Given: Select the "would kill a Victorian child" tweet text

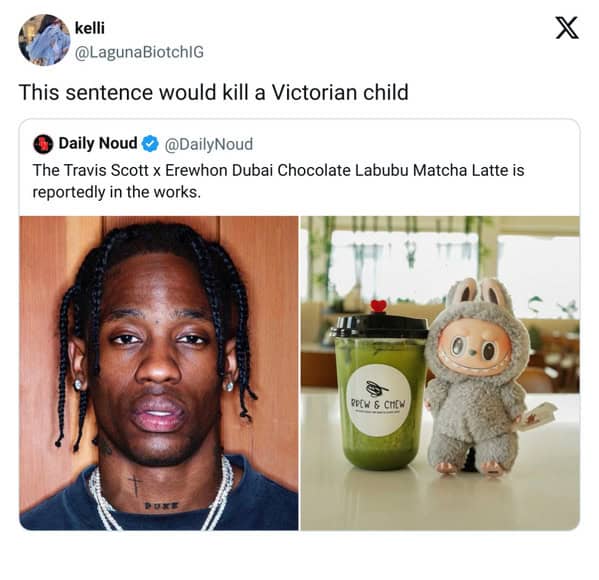Looking at the screenshot, I should point(214,92).
